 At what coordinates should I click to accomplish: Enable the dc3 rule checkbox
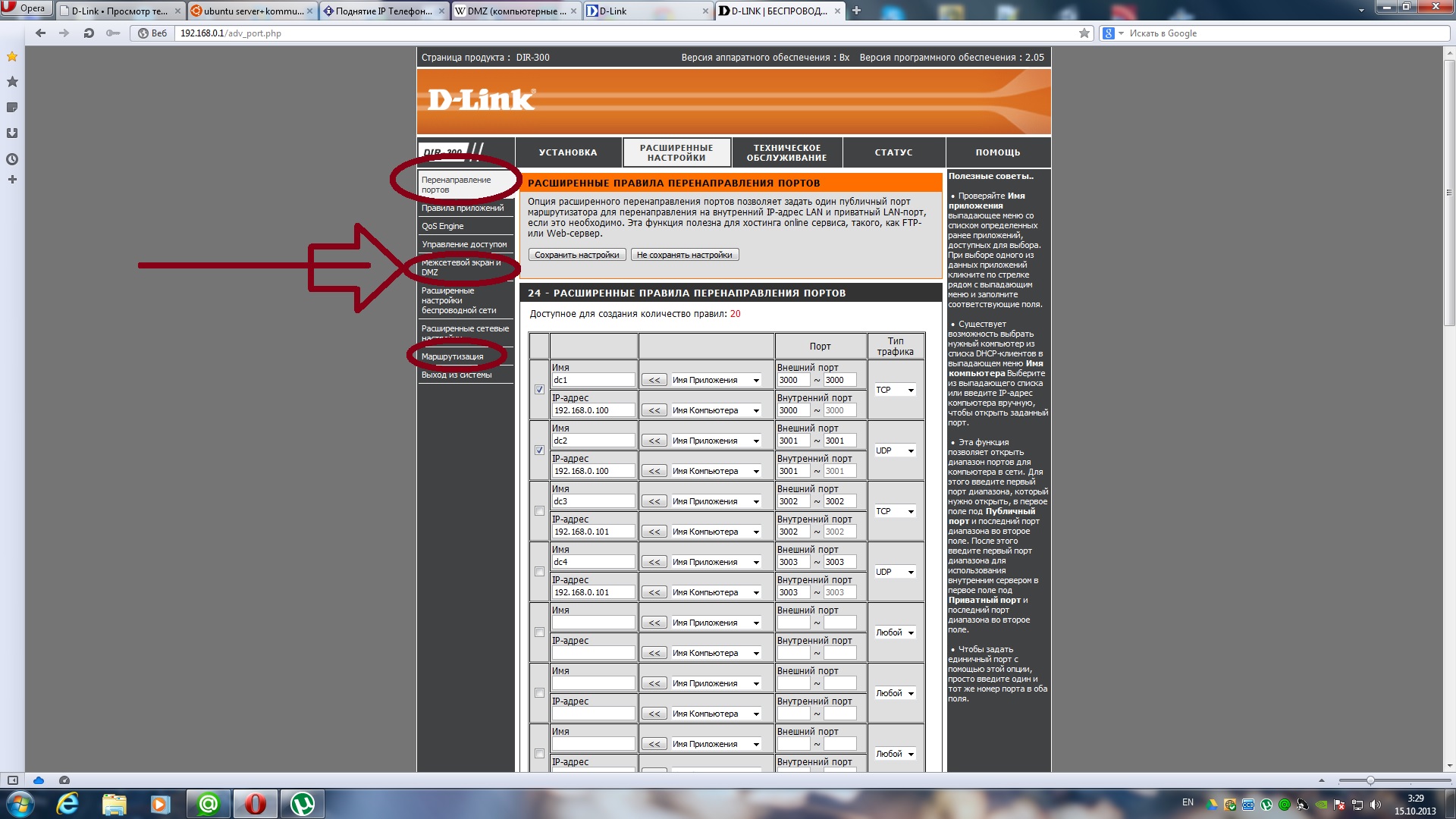(x=539, y=511)
